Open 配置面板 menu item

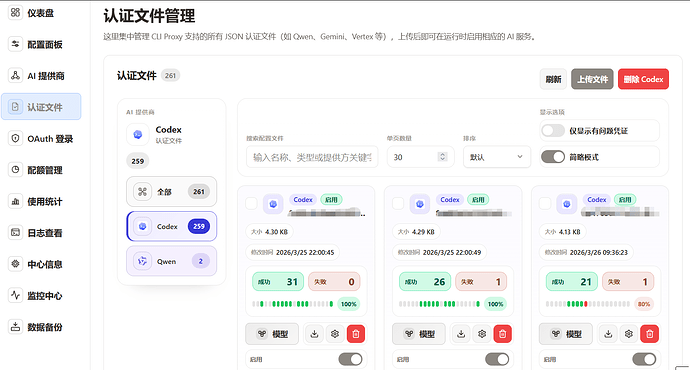(x=41, y=44)
